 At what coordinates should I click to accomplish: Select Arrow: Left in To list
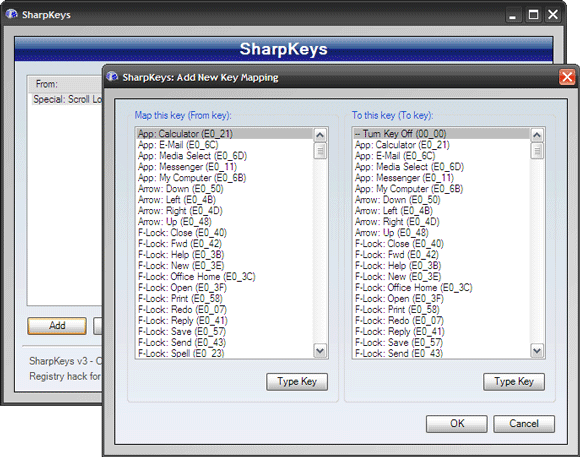click(x=442, y=211)
